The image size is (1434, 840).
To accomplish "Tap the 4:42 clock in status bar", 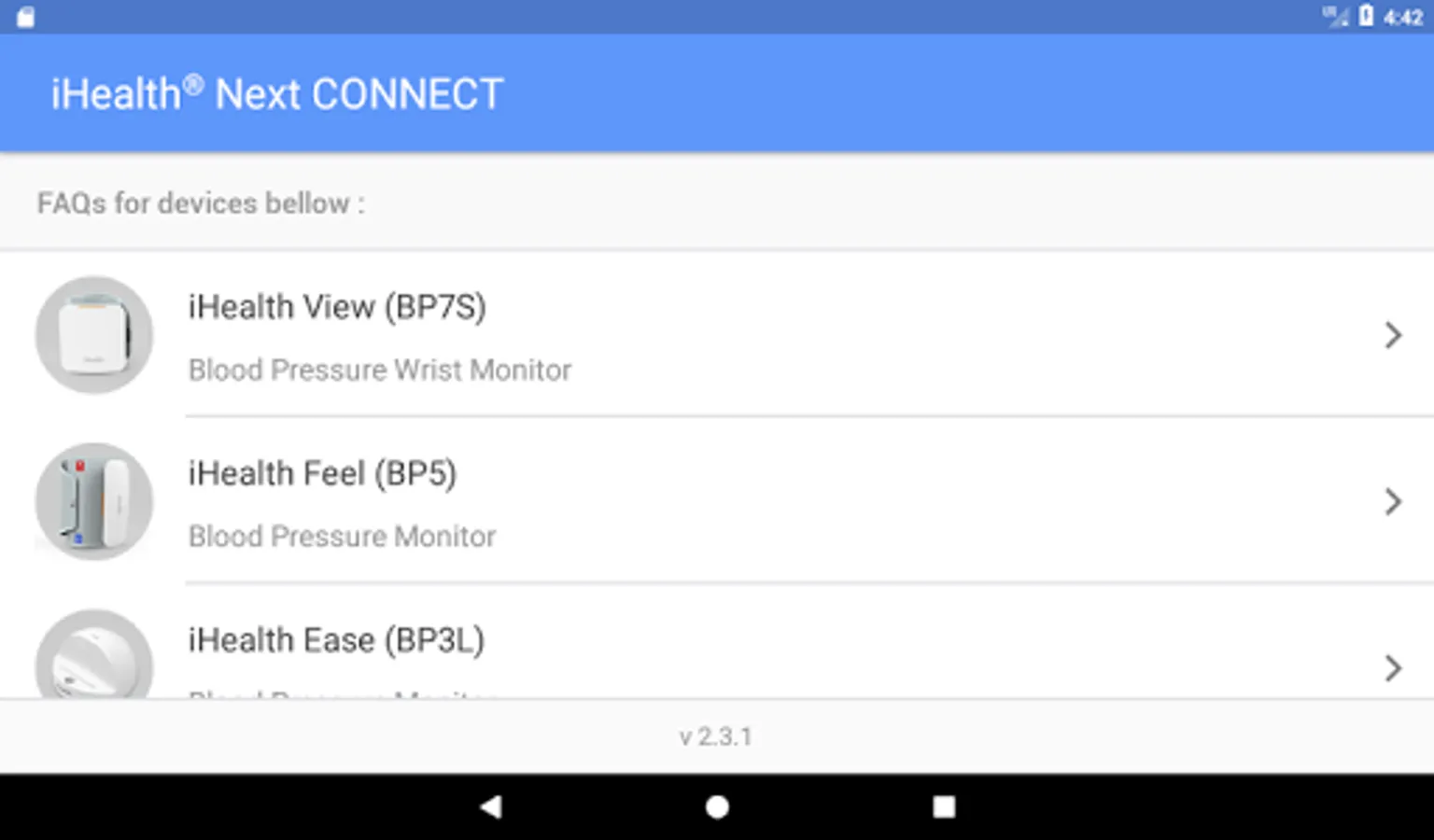I will pyautogui.click(x=1403, y=17).
